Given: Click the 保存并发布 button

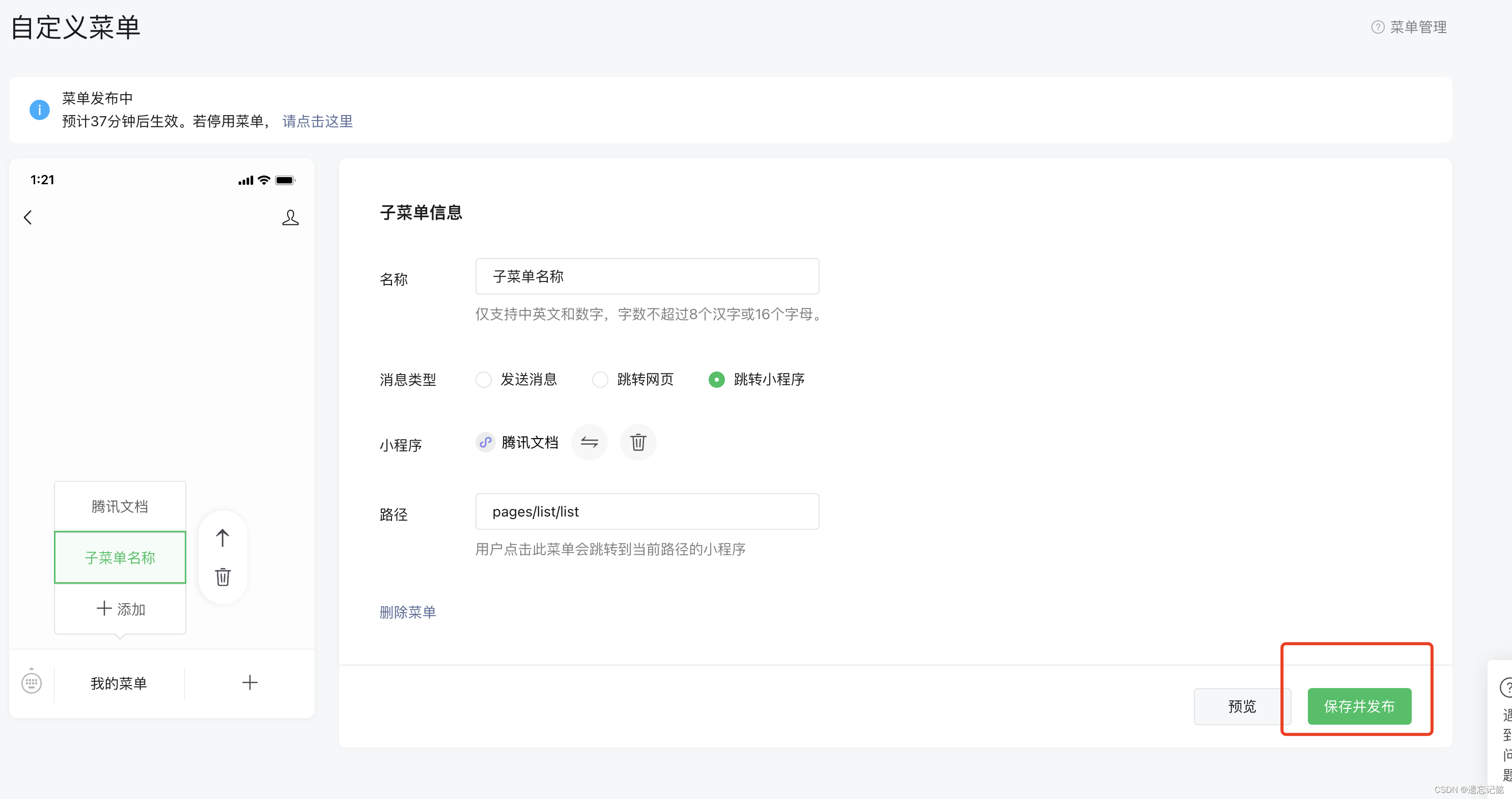Looking at the screenshot, I should [x=1359, y=706].
